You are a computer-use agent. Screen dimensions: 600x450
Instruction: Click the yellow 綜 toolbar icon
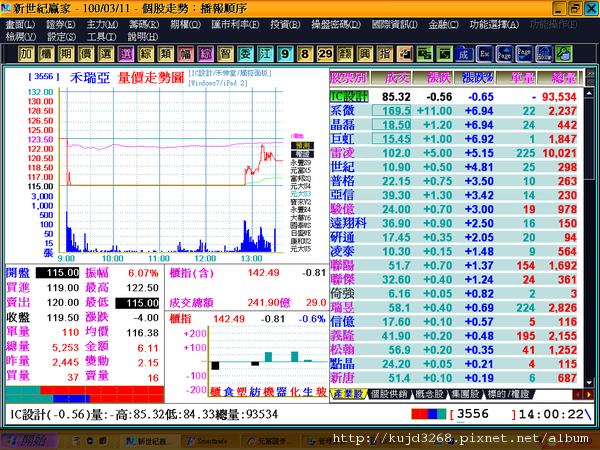point(145,54)
